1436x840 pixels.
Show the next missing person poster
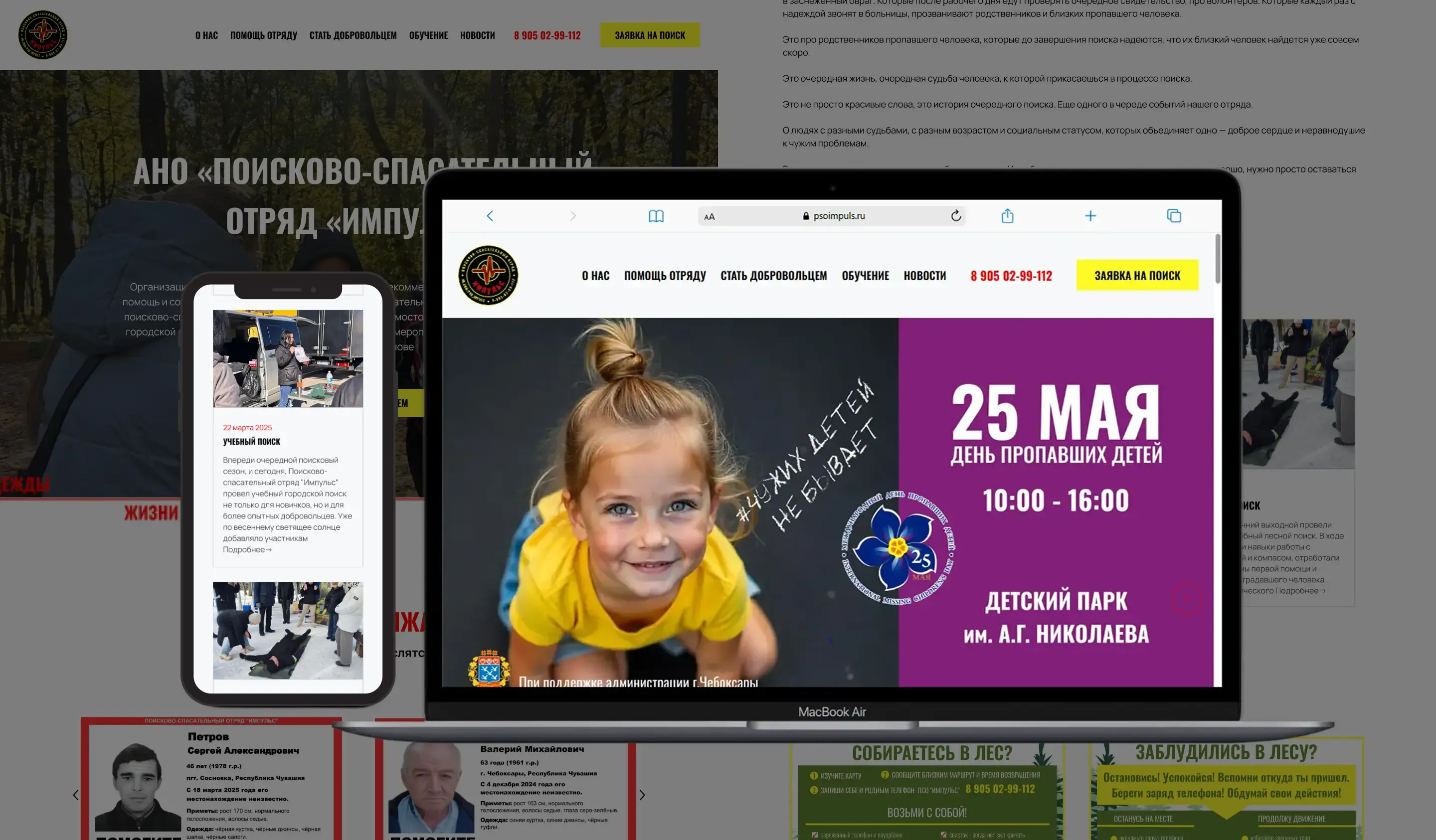pos(642,795)
